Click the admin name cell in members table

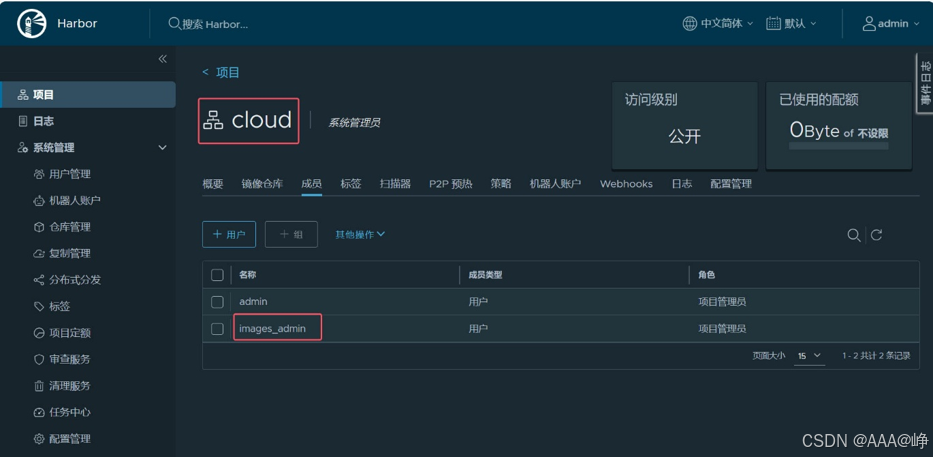pos(253,302)
